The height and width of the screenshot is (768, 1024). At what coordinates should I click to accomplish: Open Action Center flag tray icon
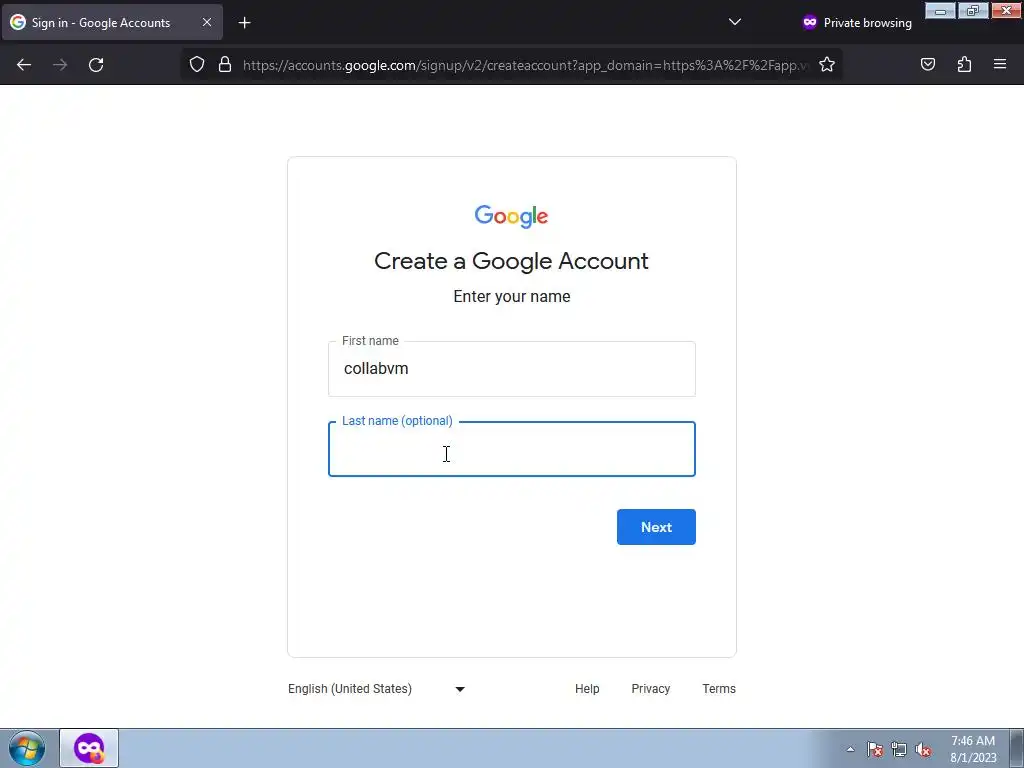[x=875, y=749]
